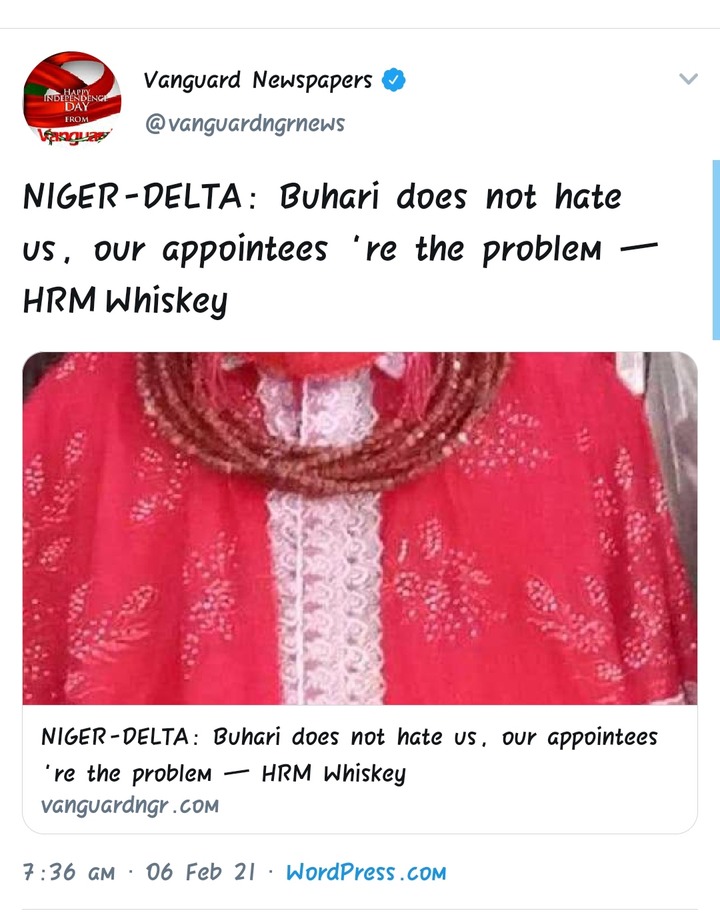The width and height of the screenshot is (720, 917).
Task: Open the tweet options chevron menu
Action: coord(688,78)
